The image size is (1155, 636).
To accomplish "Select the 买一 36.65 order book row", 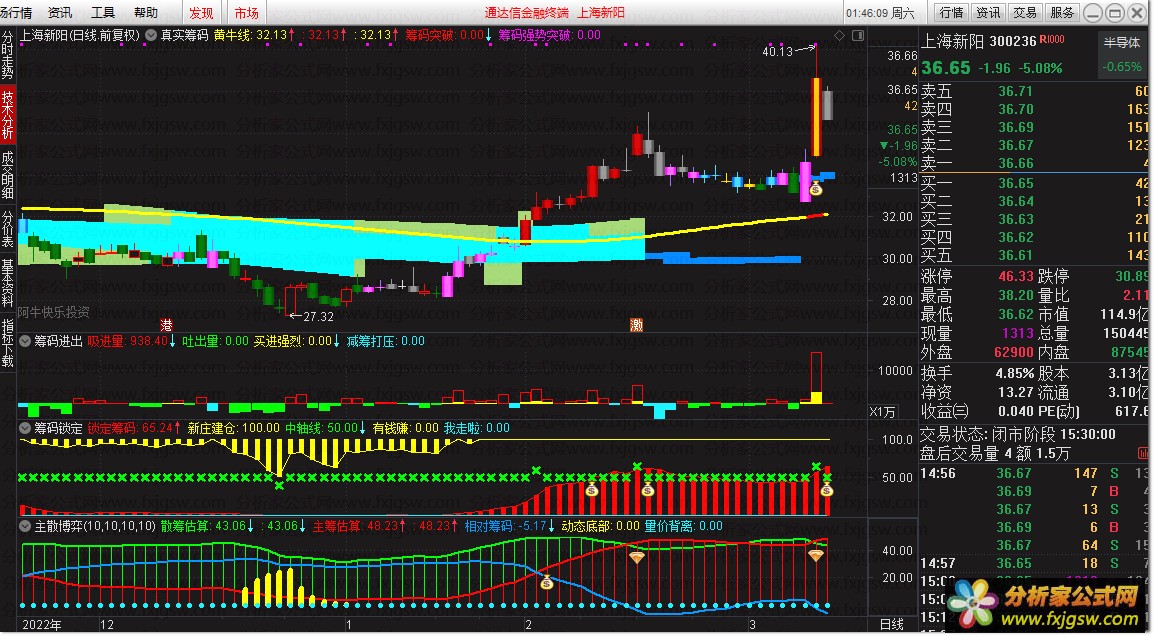I will [x=1034, y=184].
